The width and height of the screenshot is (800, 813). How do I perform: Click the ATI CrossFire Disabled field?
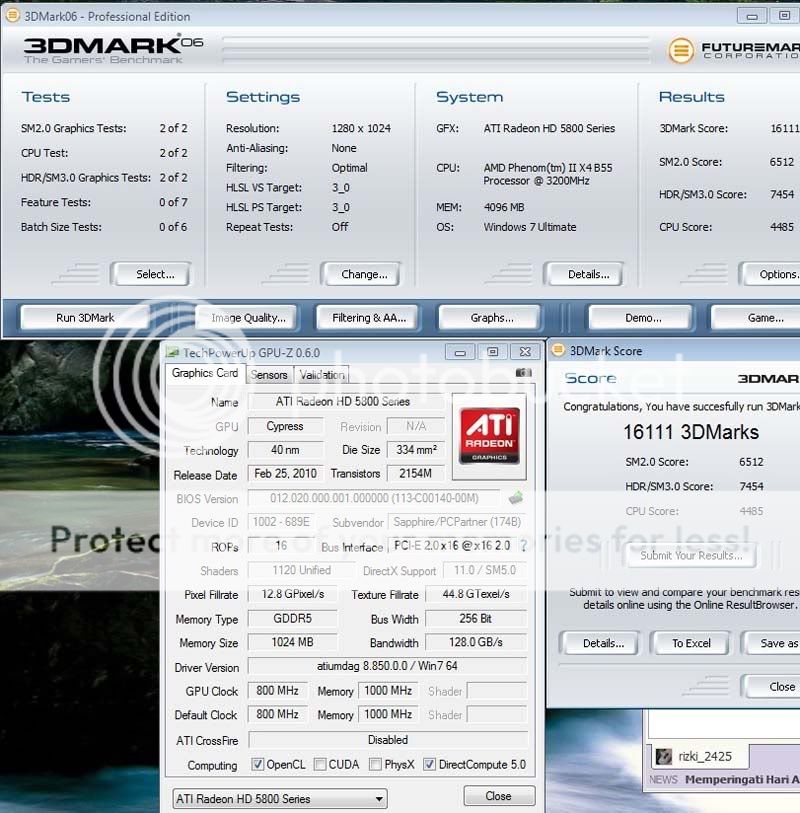tap(388, 740)
